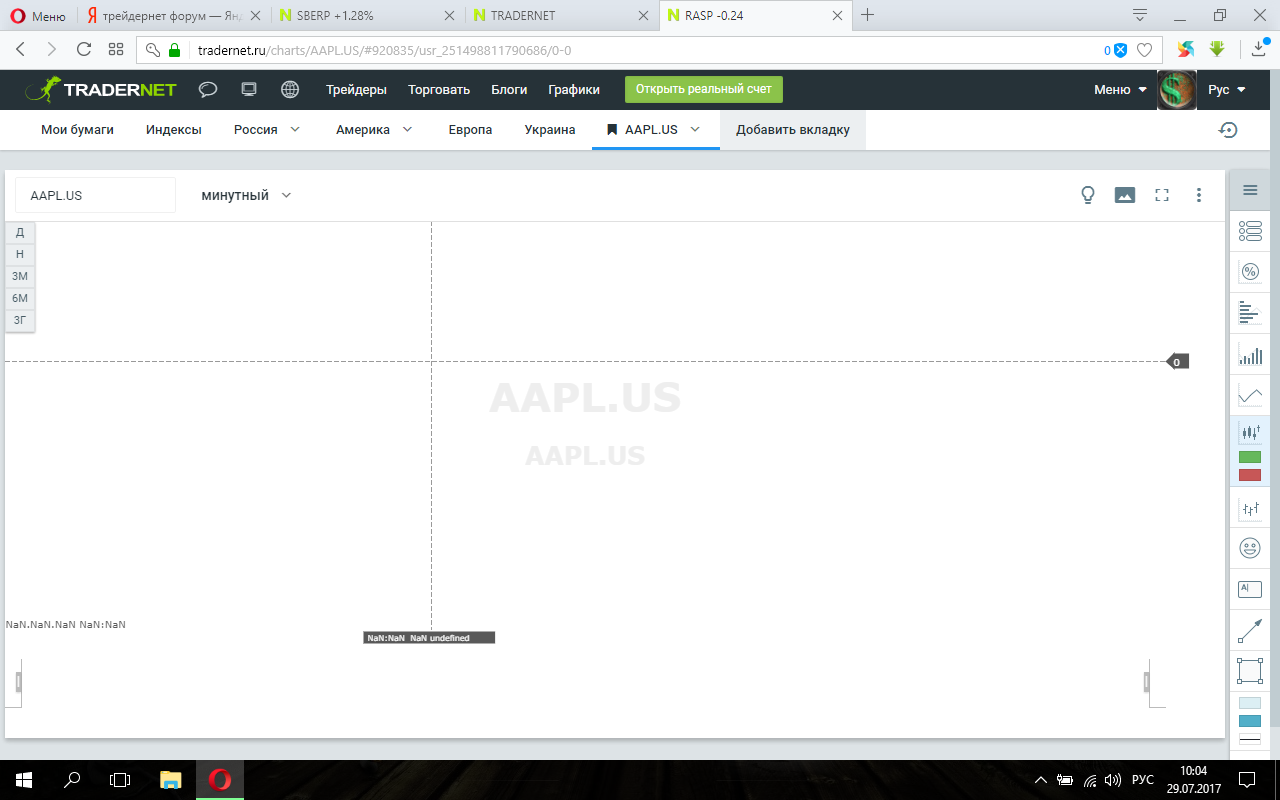
Task: Open the smiley emoji tool
Action: [1250, 548]
